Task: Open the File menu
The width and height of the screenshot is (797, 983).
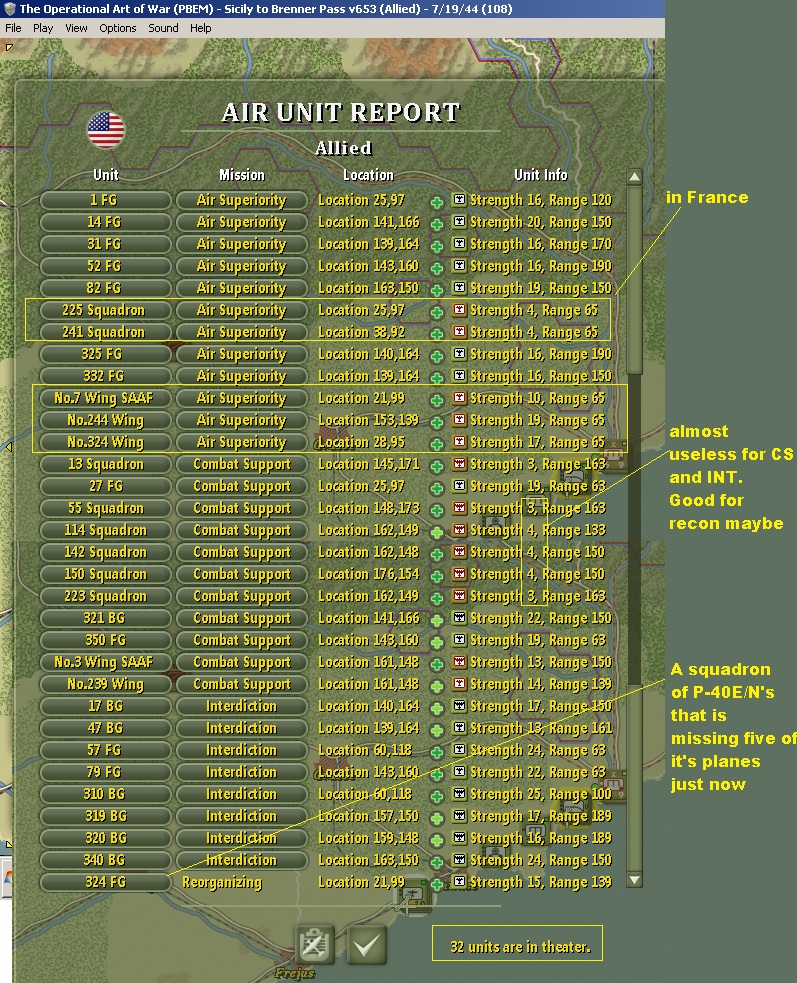Action: [13, 28]
